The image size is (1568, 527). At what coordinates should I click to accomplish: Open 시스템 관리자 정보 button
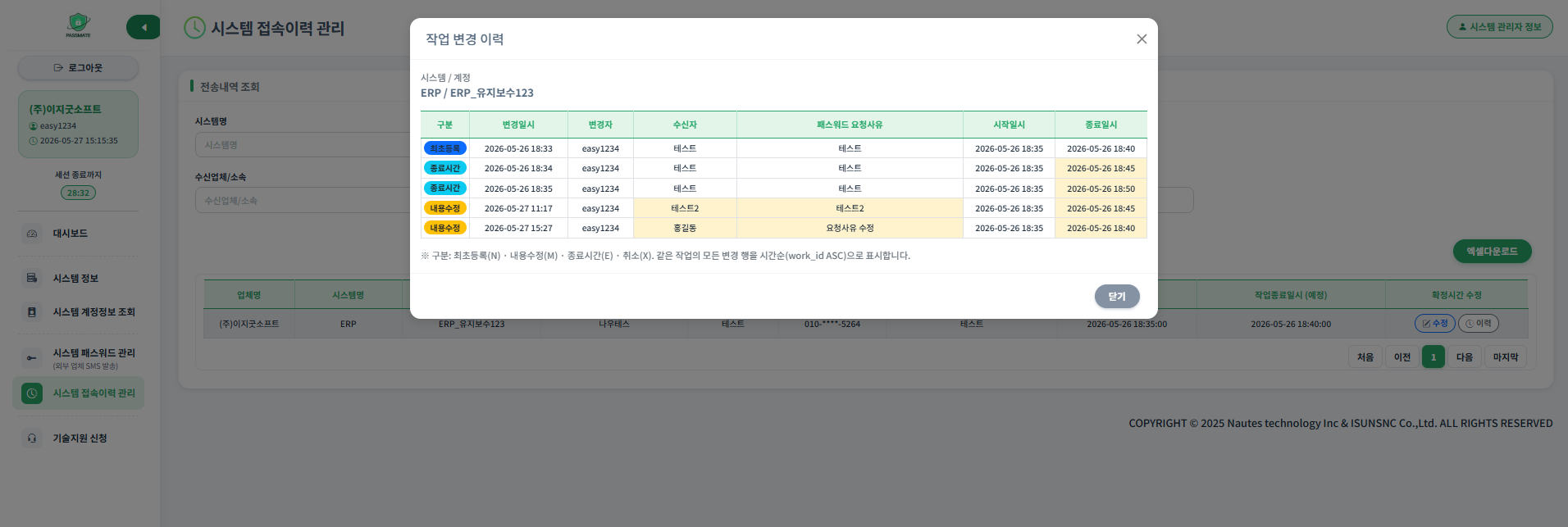[1499, 27]
